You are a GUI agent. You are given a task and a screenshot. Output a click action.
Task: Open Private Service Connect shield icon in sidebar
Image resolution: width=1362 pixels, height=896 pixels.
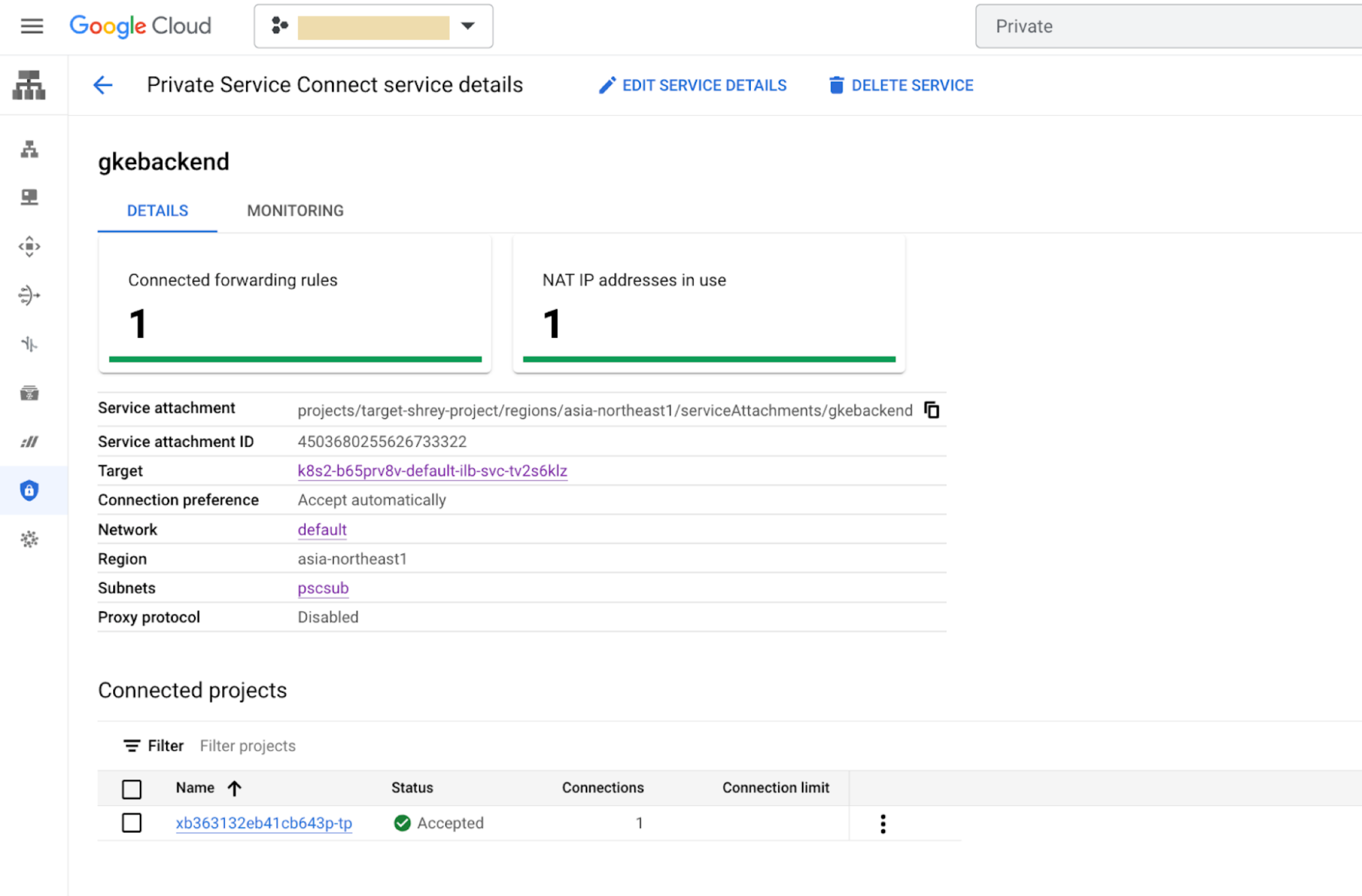pyautogui.click(x=29, y=491)
